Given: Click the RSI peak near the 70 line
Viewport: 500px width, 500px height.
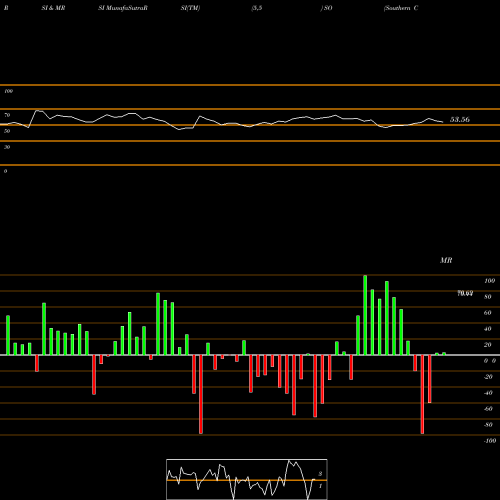Looking at the screenshot, I should click(38, 111).
